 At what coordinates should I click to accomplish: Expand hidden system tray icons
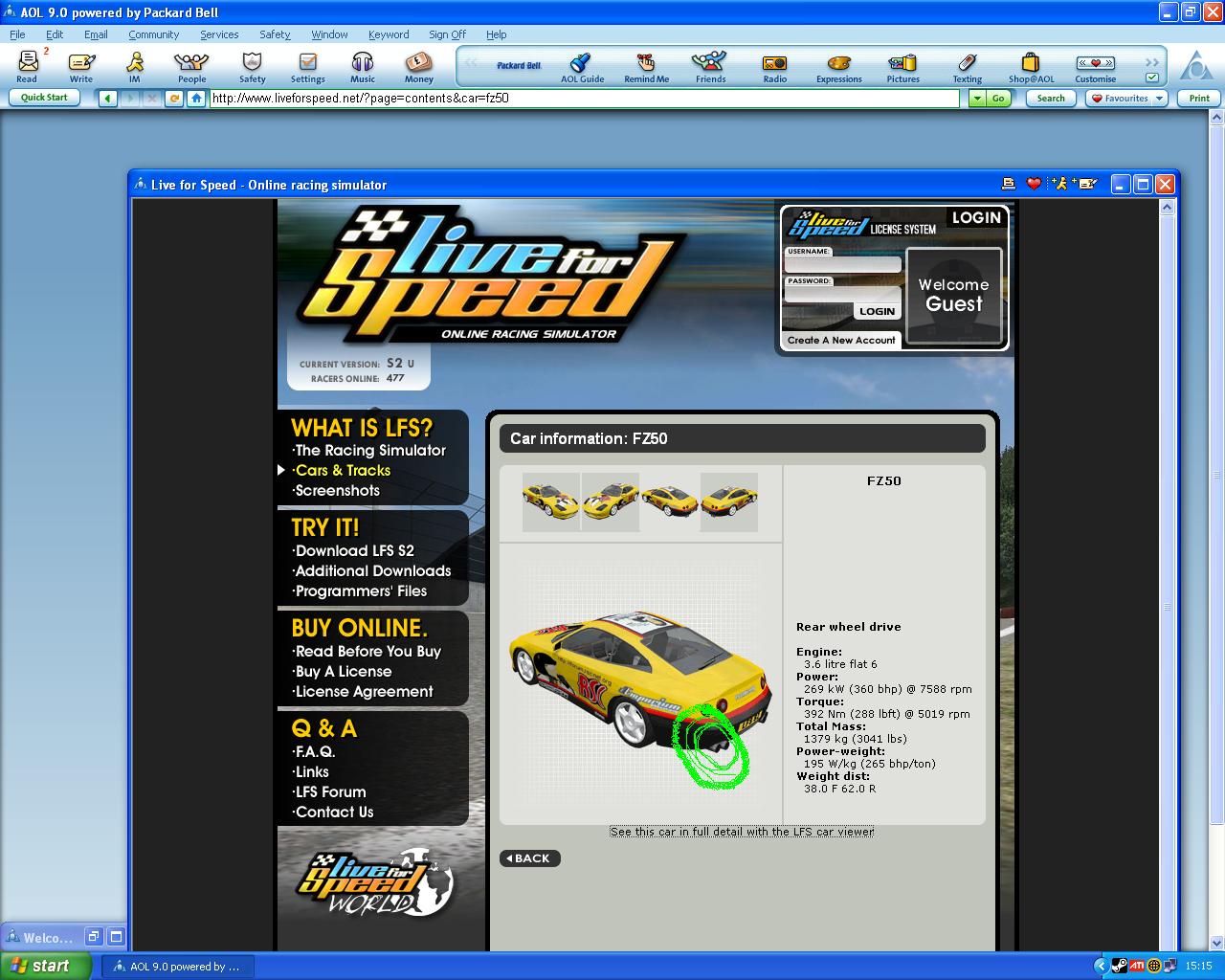tap(1102, 966)
